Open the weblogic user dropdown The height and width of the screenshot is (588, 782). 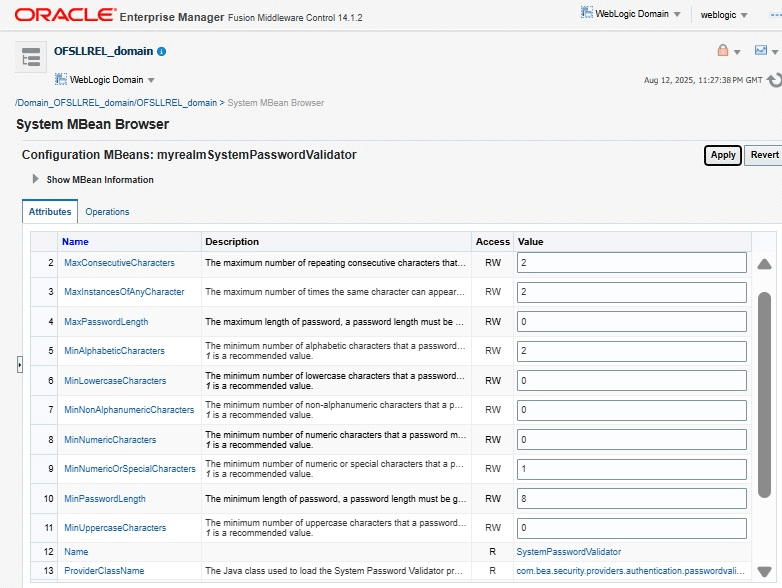[724, 15]
